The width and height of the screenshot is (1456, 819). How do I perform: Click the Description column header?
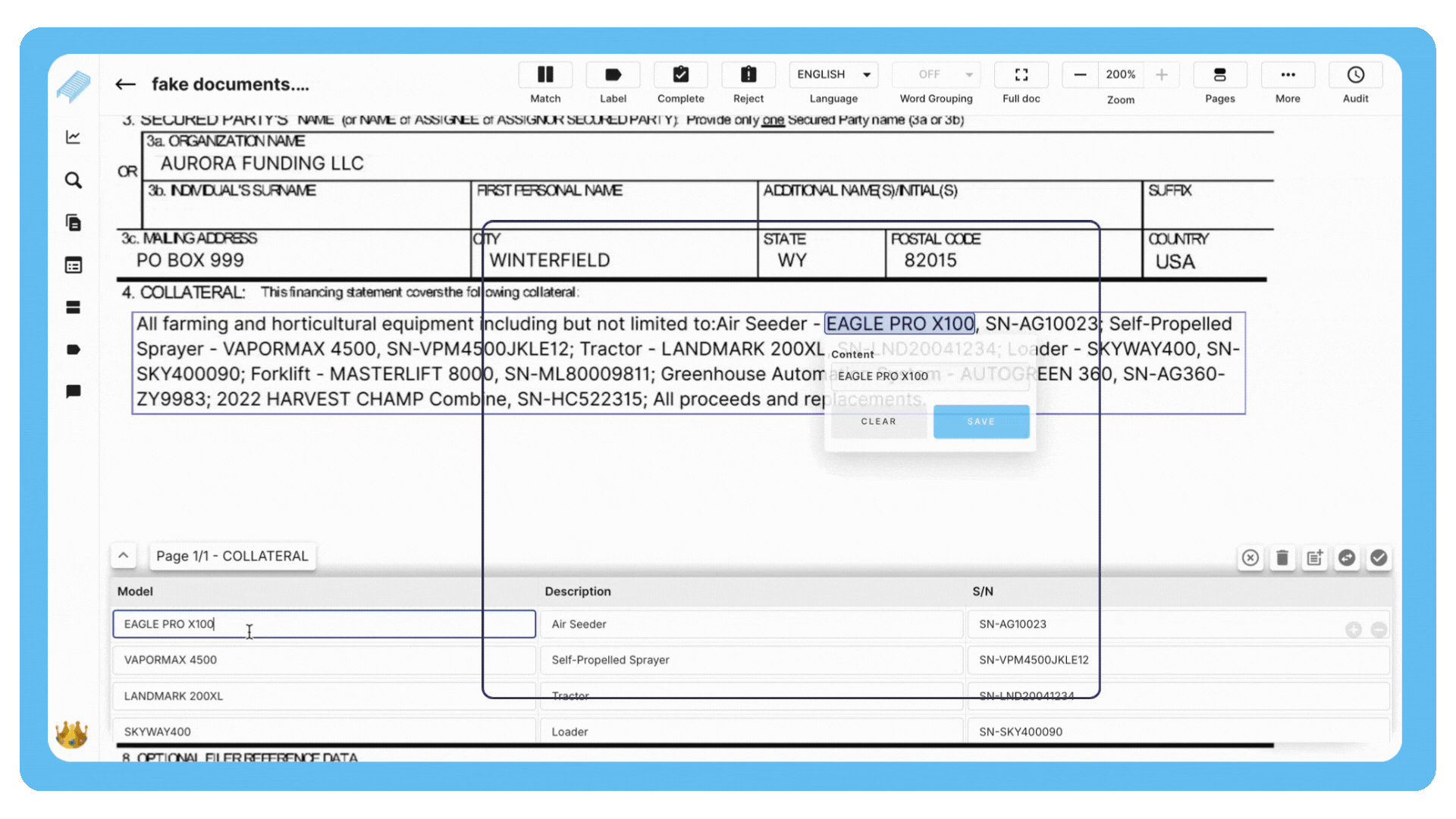point(578,591)
